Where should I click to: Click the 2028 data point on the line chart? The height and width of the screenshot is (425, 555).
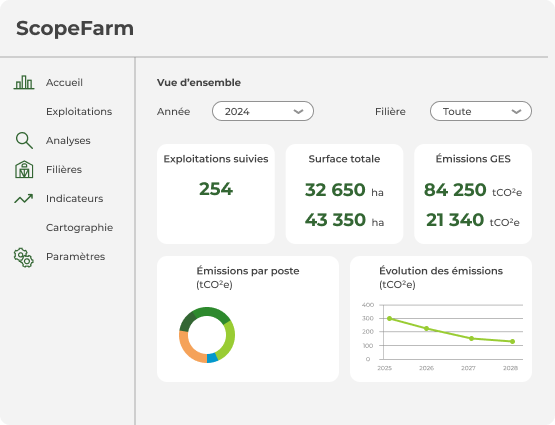click(513, 341)
